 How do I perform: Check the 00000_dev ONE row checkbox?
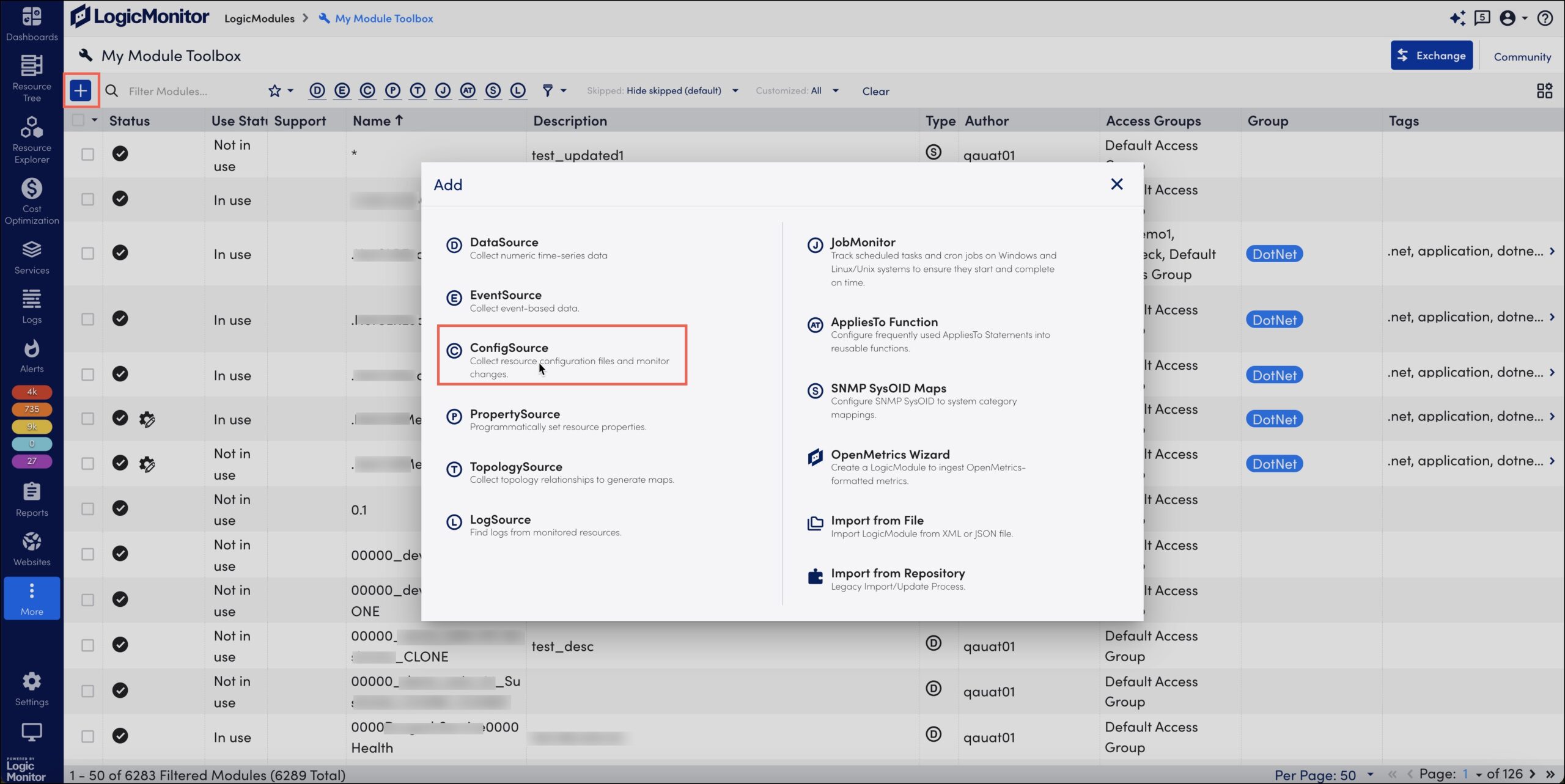click(87, 599)
